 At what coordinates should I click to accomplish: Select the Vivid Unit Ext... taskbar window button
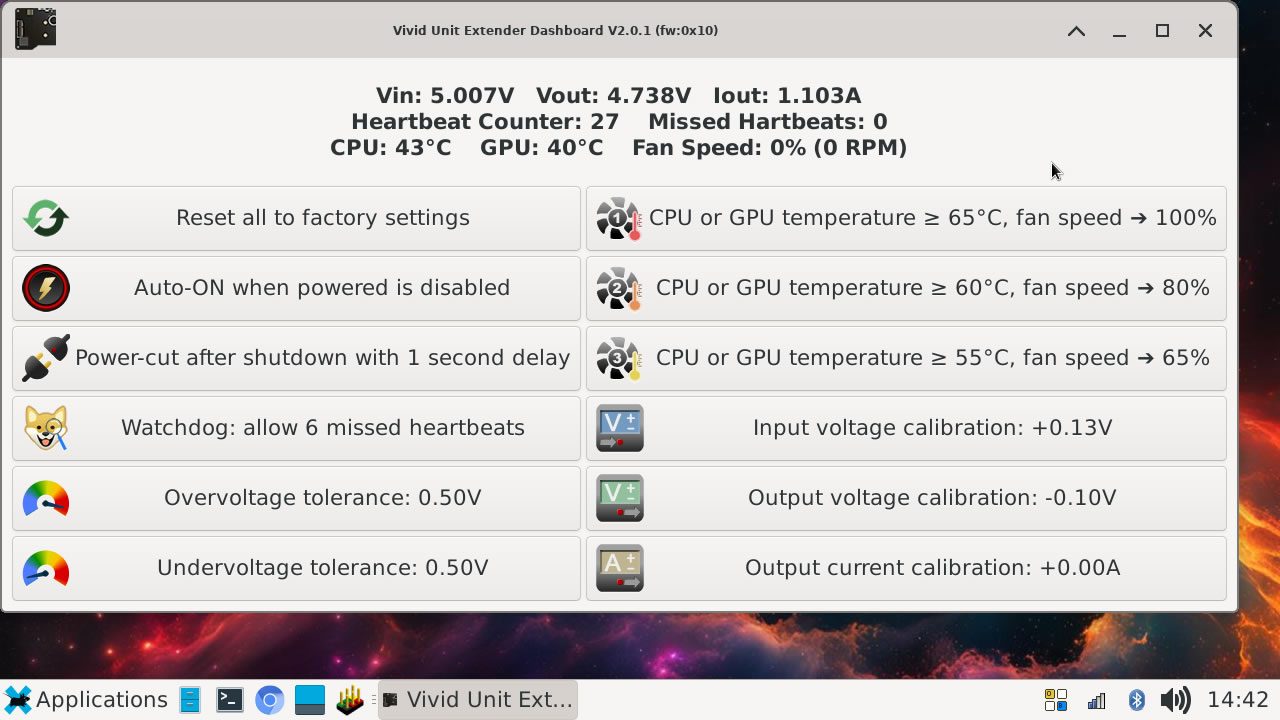pyautogui.click(x=478, y=699)
